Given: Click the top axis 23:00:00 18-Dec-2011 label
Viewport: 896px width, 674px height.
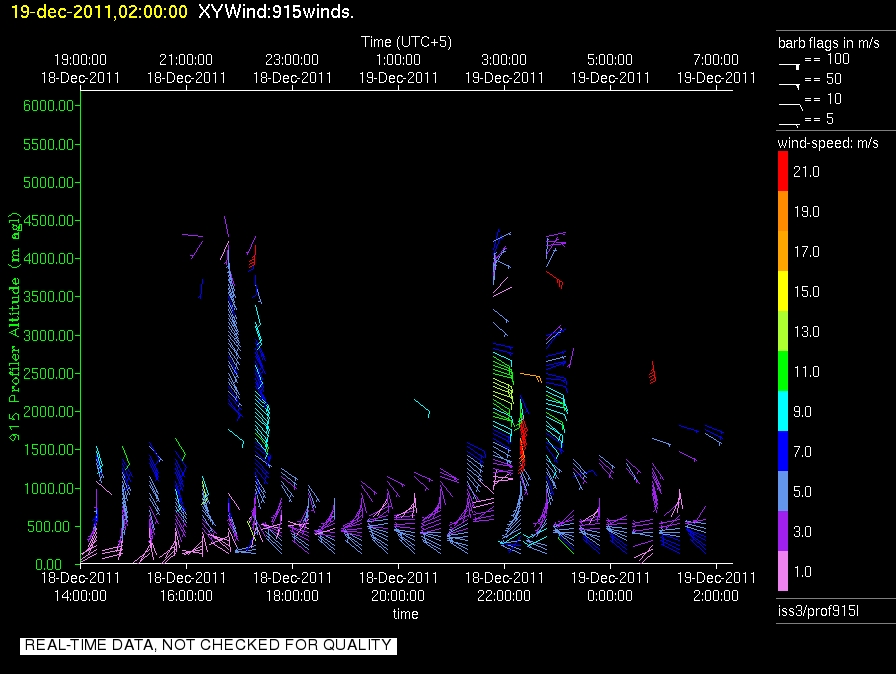Looking at the screenshot, I should tap(292, 69).
